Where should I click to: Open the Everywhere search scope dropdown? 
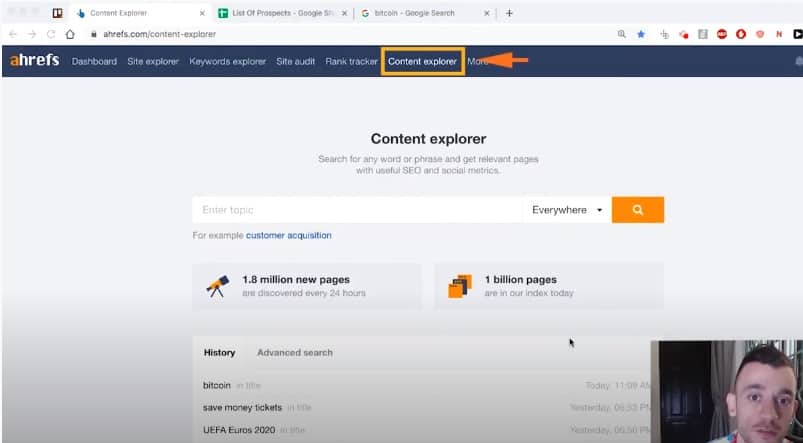(567, 210)
